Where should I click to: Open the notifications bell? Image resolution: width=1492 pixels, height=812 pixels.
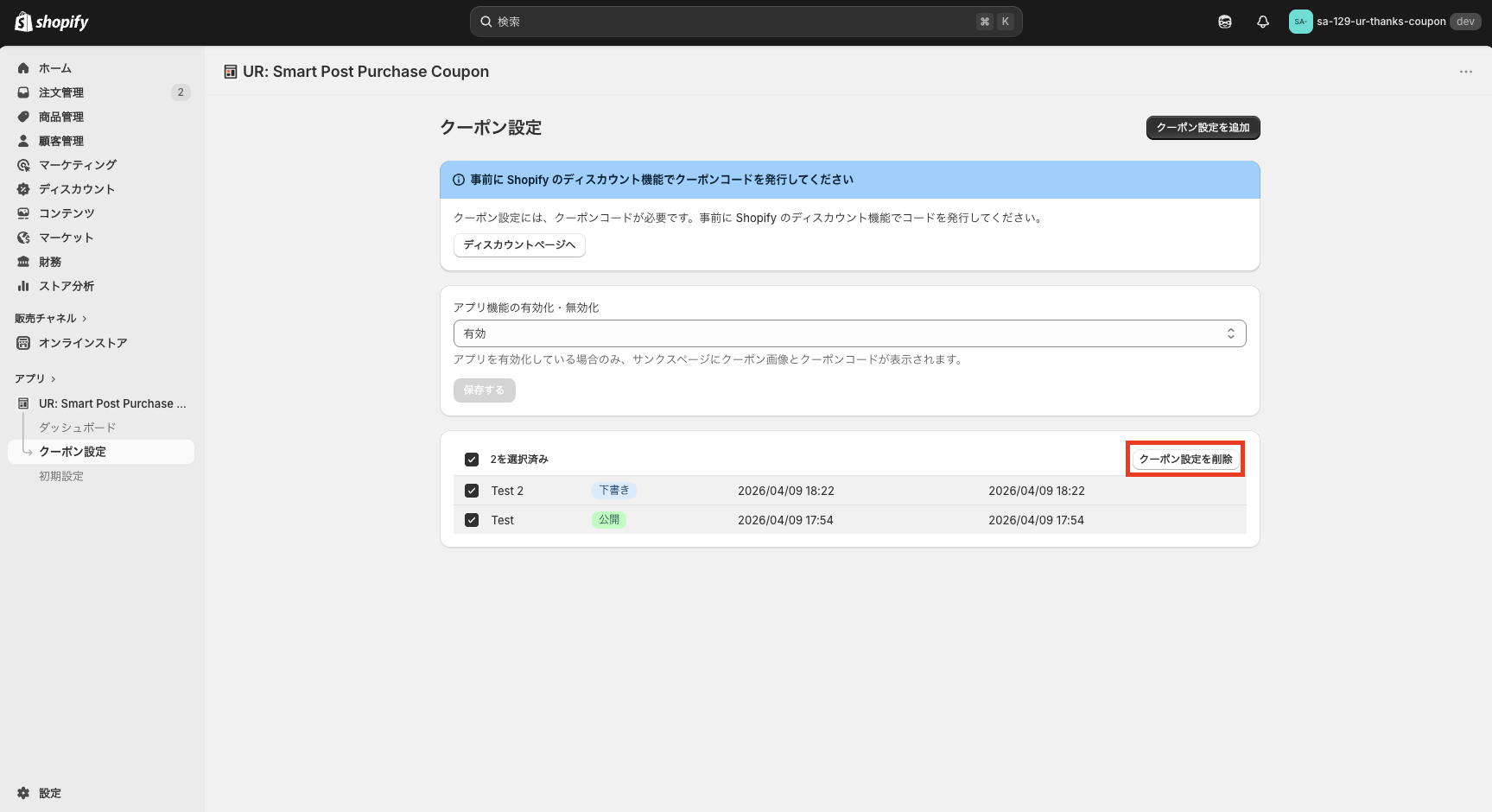(x=1263, y=22)
